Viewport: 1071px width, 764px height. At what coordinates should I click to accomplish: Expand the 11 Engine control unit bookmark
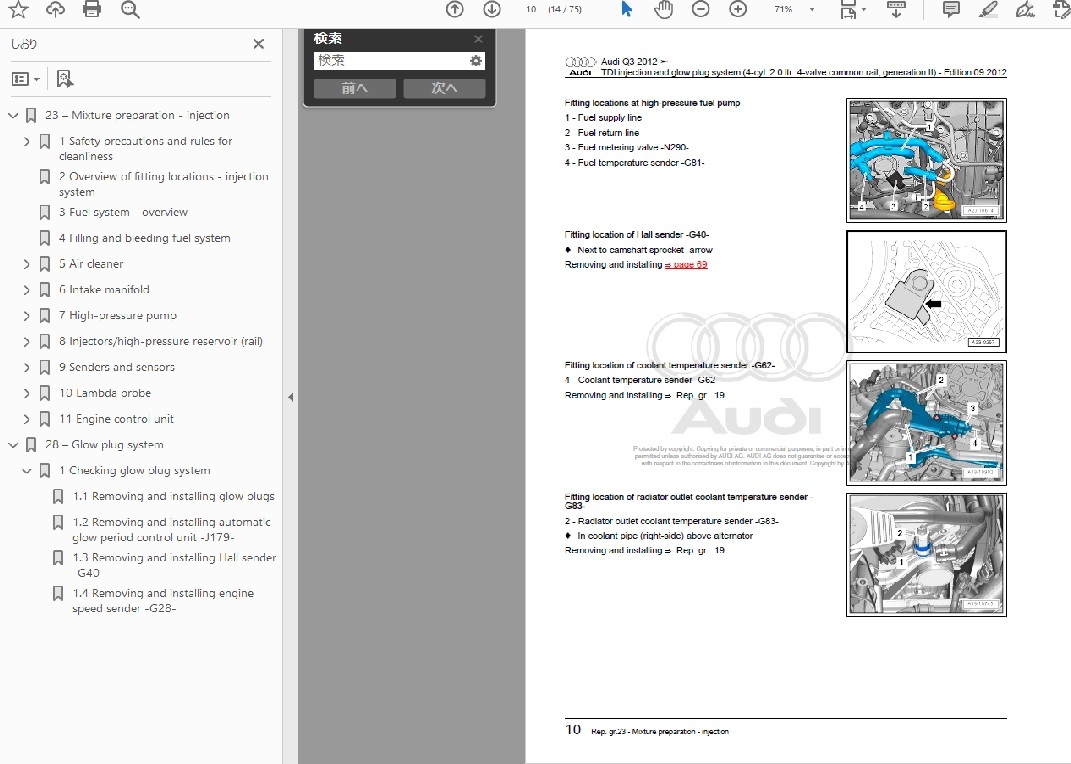27,419
